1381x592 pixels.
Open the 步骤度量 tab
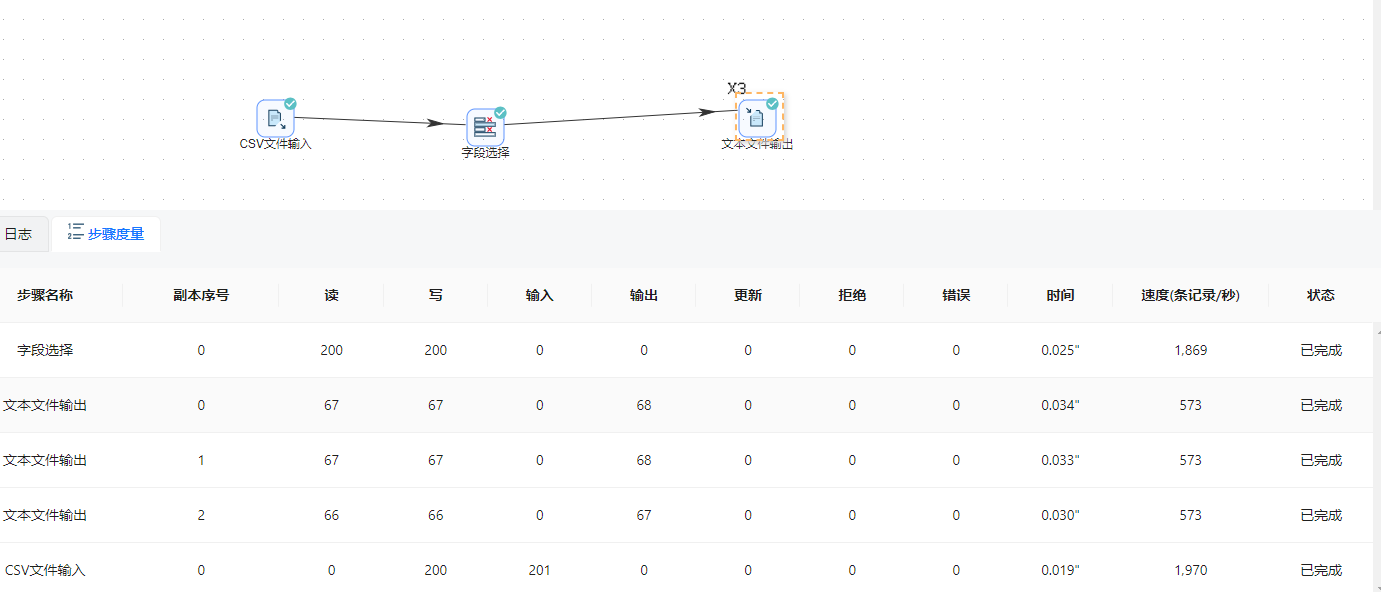pos(115,234)
